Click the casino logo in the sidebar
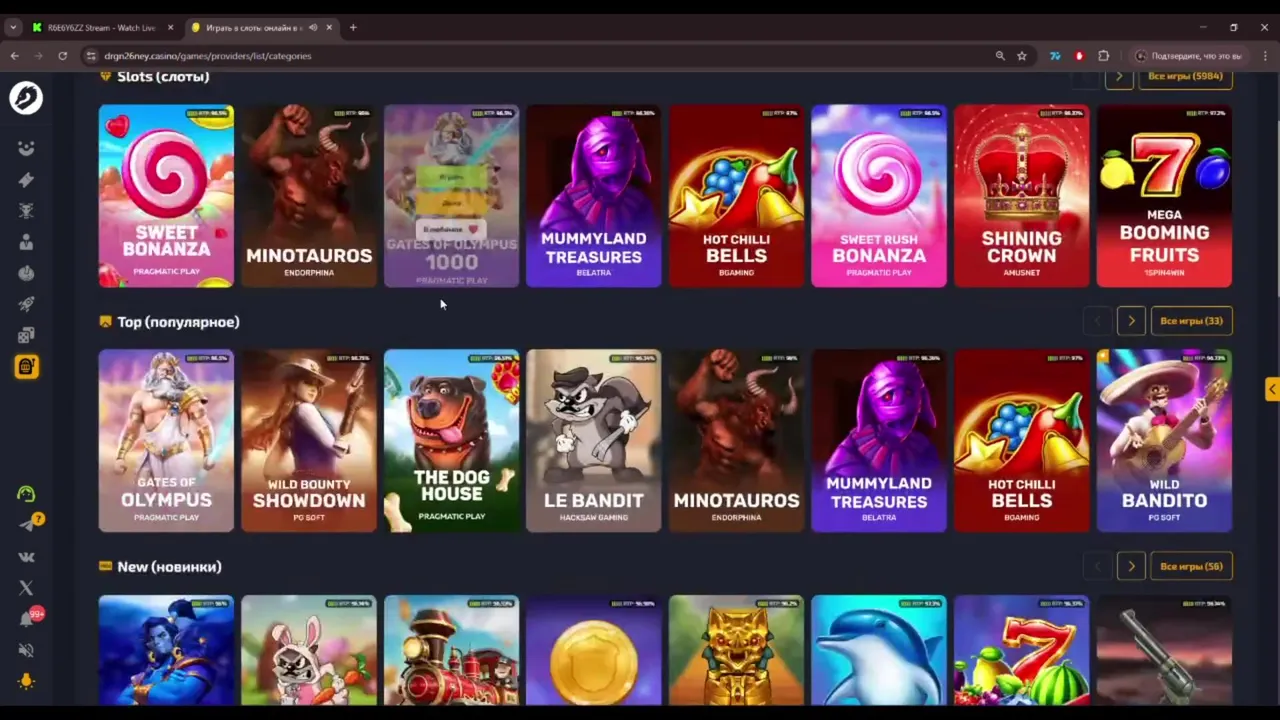The height and width of the screenshot is (720, 1280). point(26,98)
